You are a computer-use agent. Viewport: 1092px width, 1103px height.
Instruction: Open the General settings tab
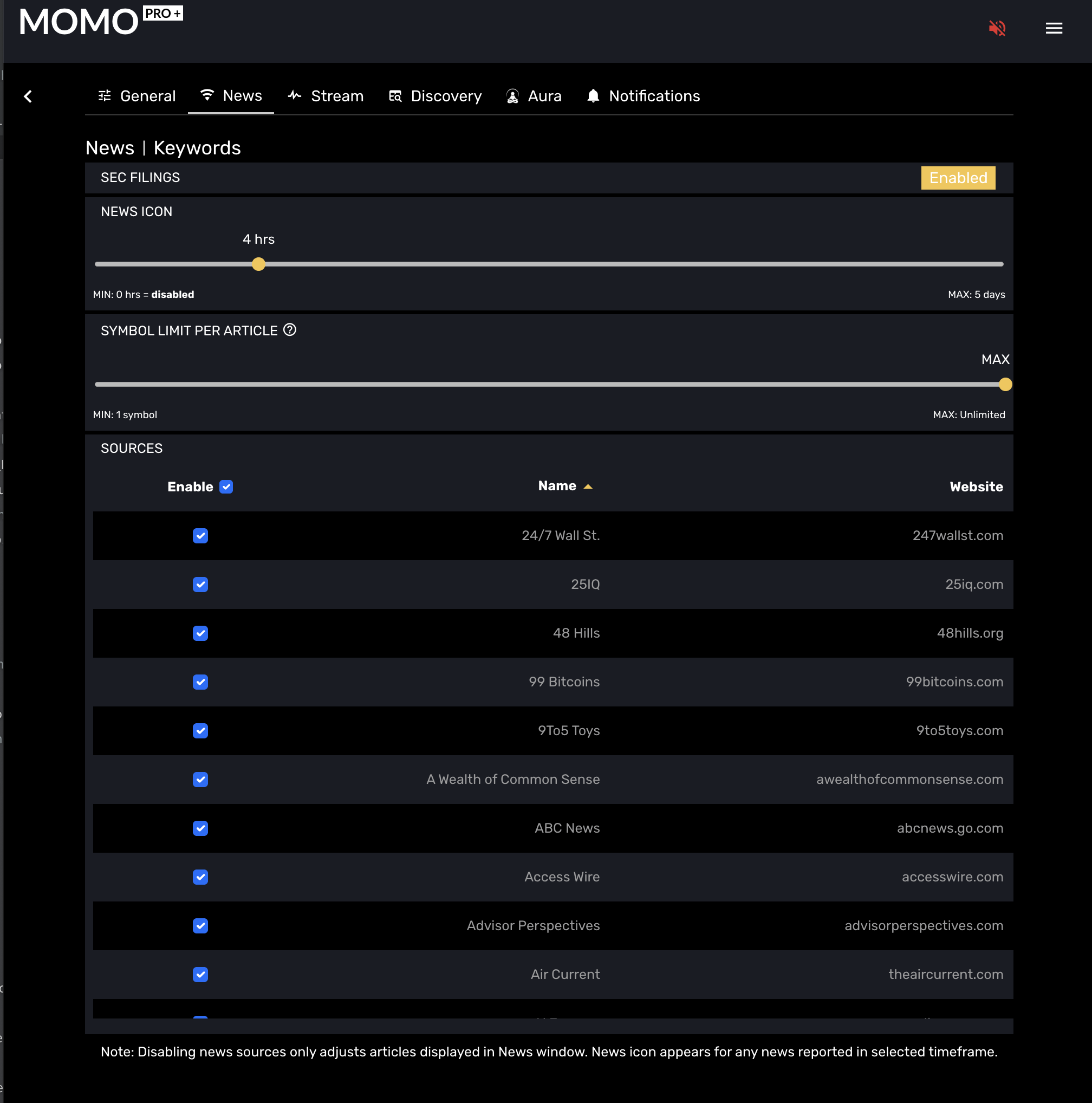tap(136, 96)
